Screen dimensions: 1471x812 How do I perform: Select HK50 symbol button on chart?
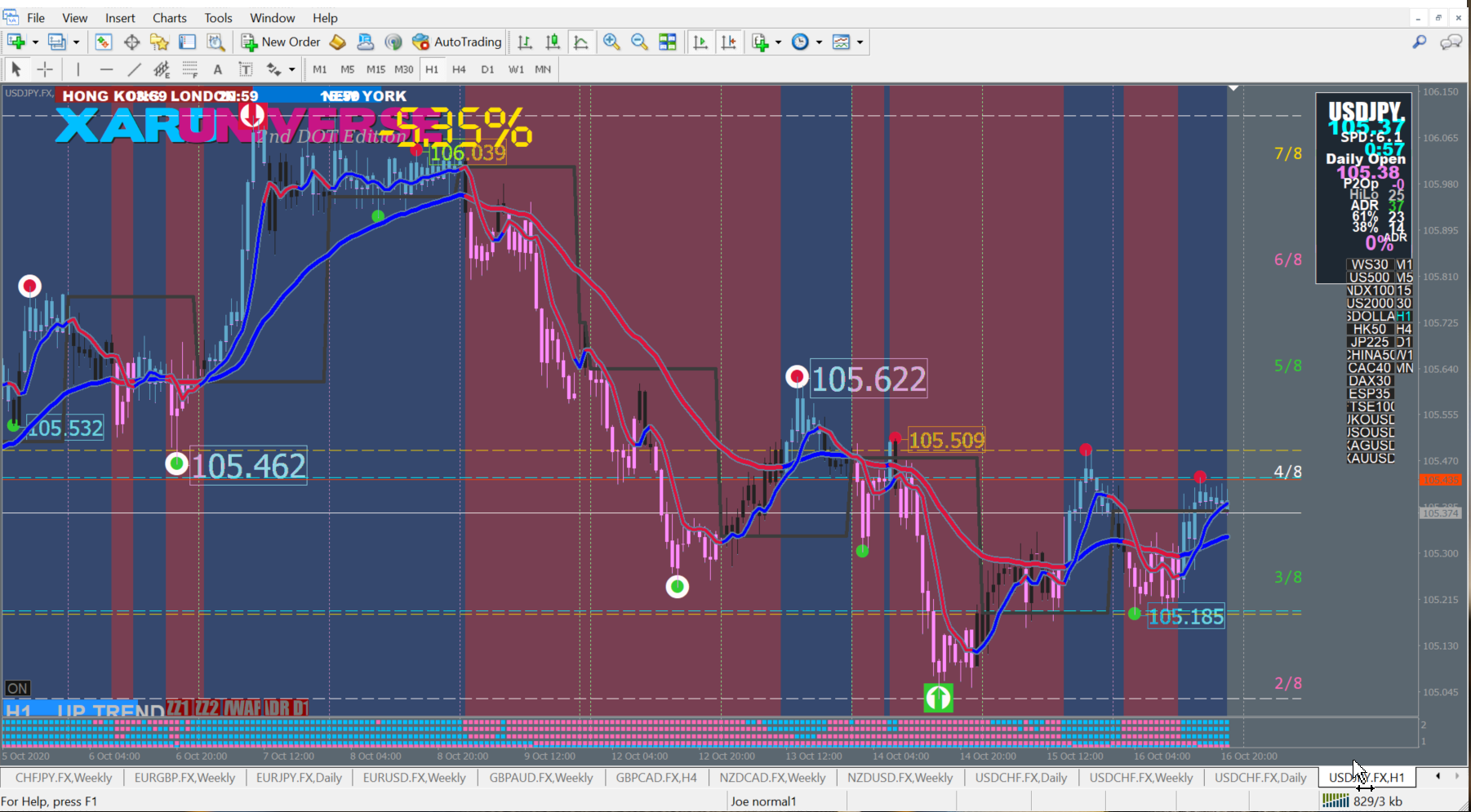pos(1370,329)
